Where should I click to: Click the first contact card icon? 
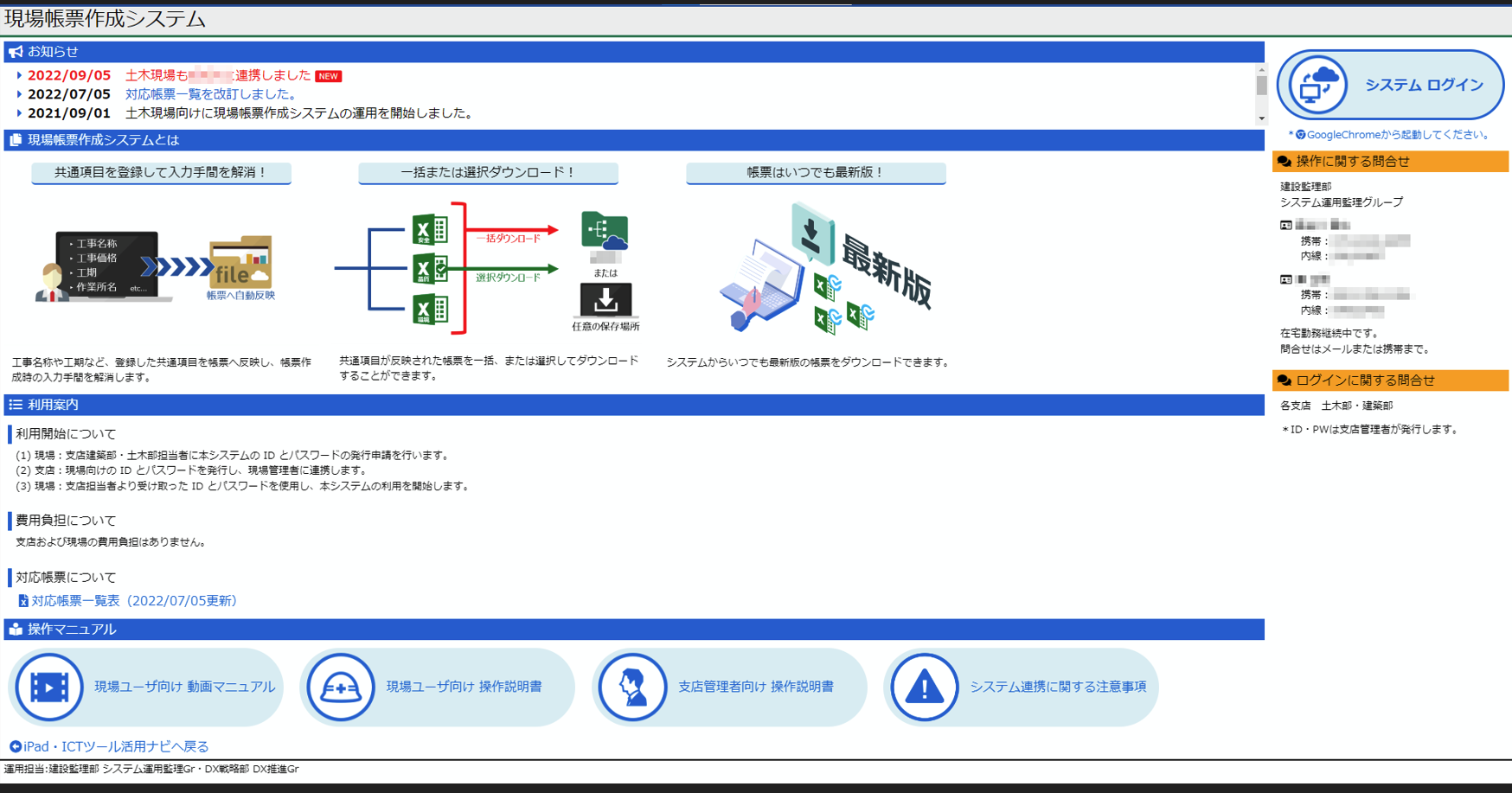point(1286,226)
